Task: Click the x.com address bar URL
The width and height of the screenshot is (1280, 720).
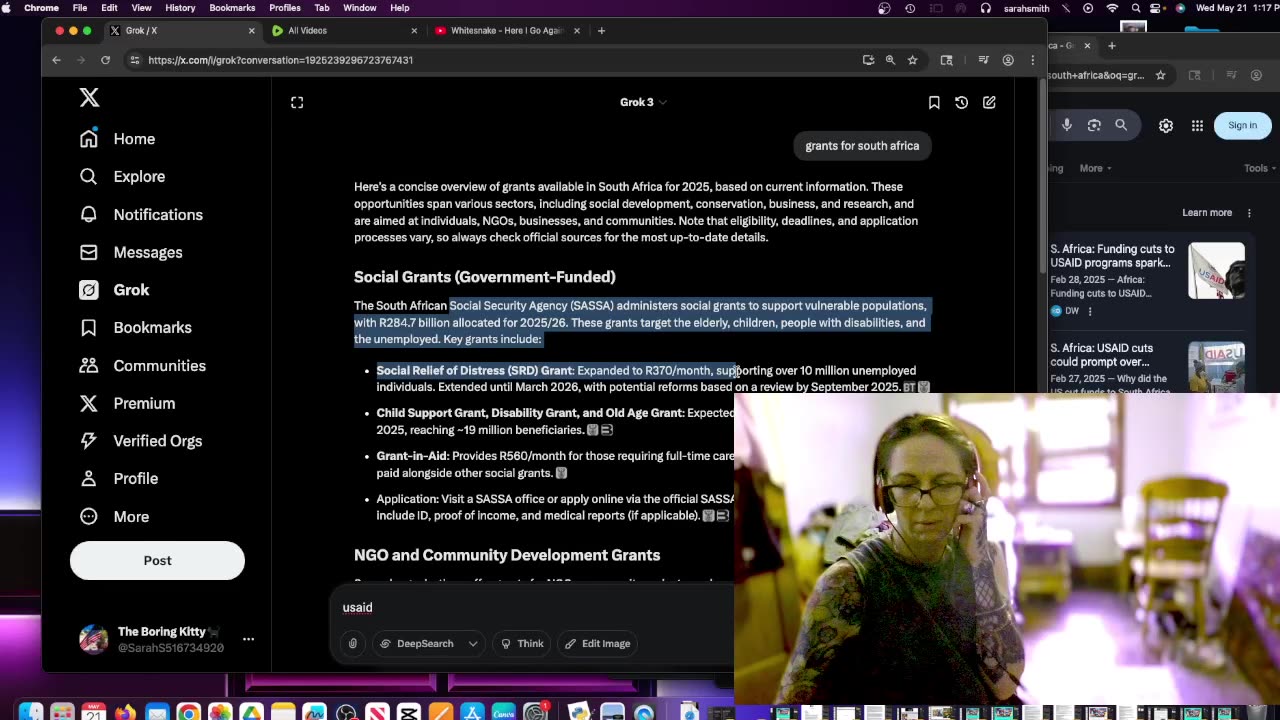Action: click(281, 60)
